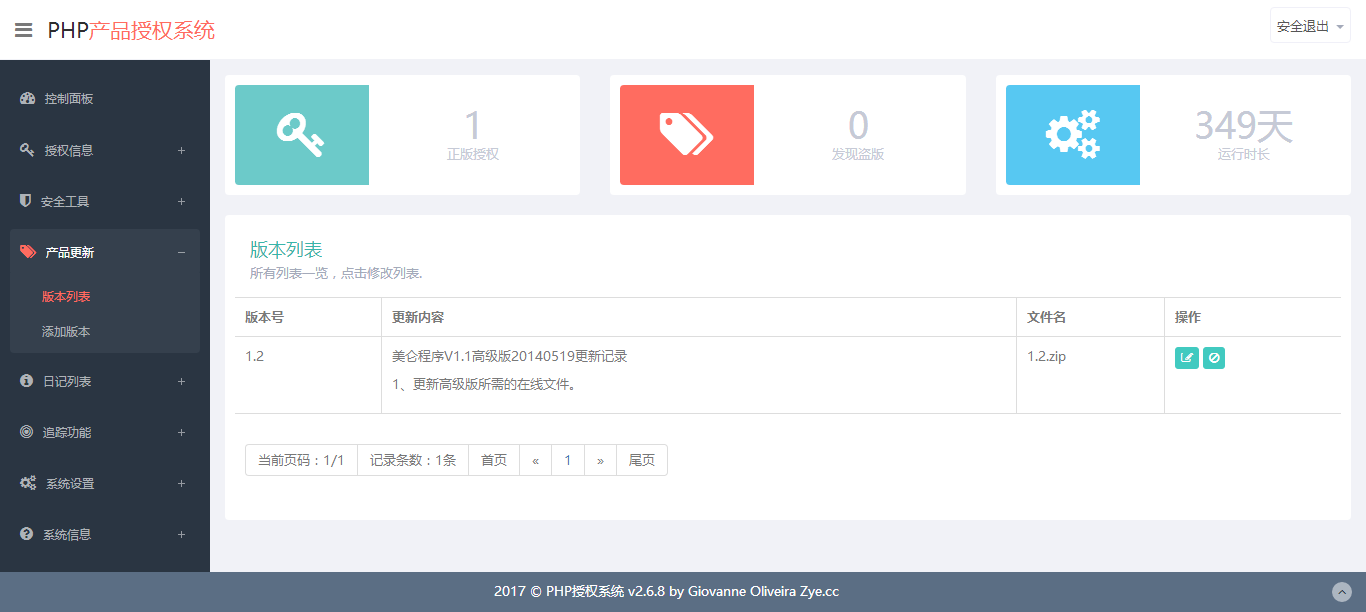
Task: Open the 日记列表 menu label
Action: point(67,381)
